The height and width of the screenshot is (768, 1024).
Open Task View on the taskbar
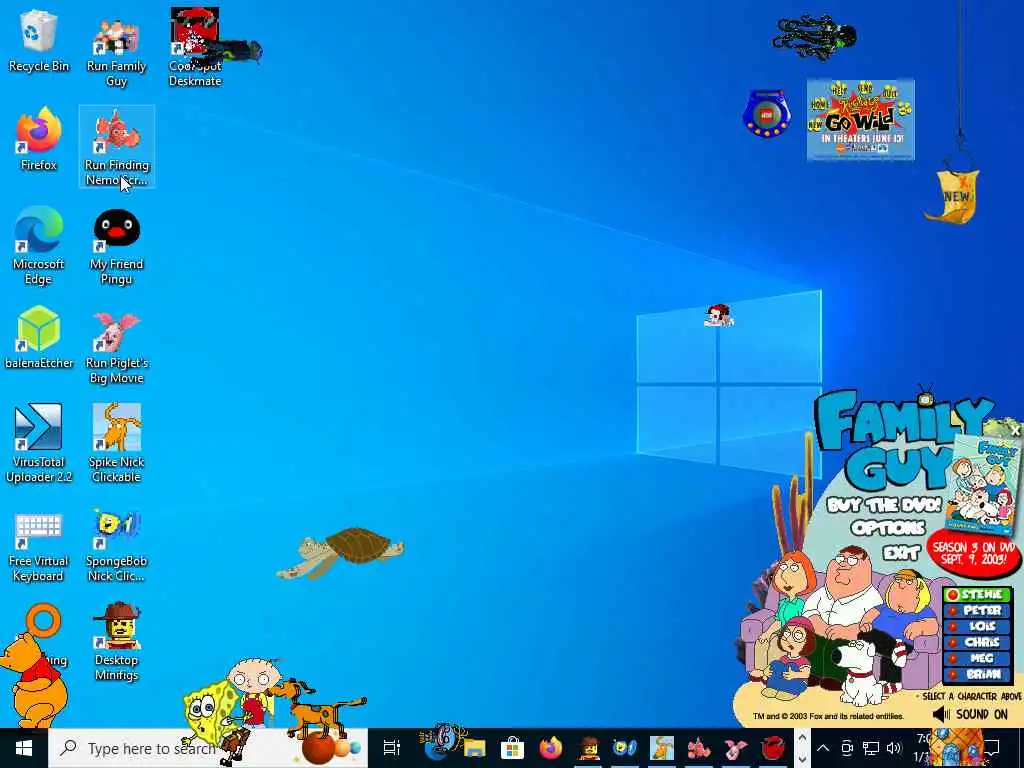pos(392,748)
